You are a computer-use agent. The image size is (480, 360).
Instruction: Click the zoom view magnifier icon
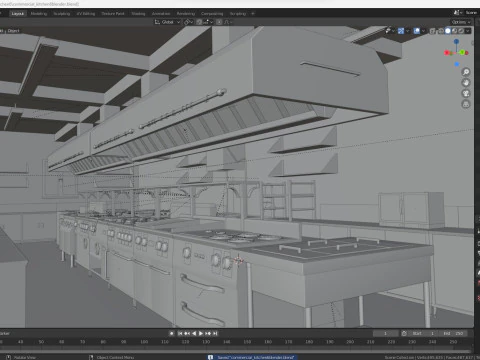coord(466,72)
